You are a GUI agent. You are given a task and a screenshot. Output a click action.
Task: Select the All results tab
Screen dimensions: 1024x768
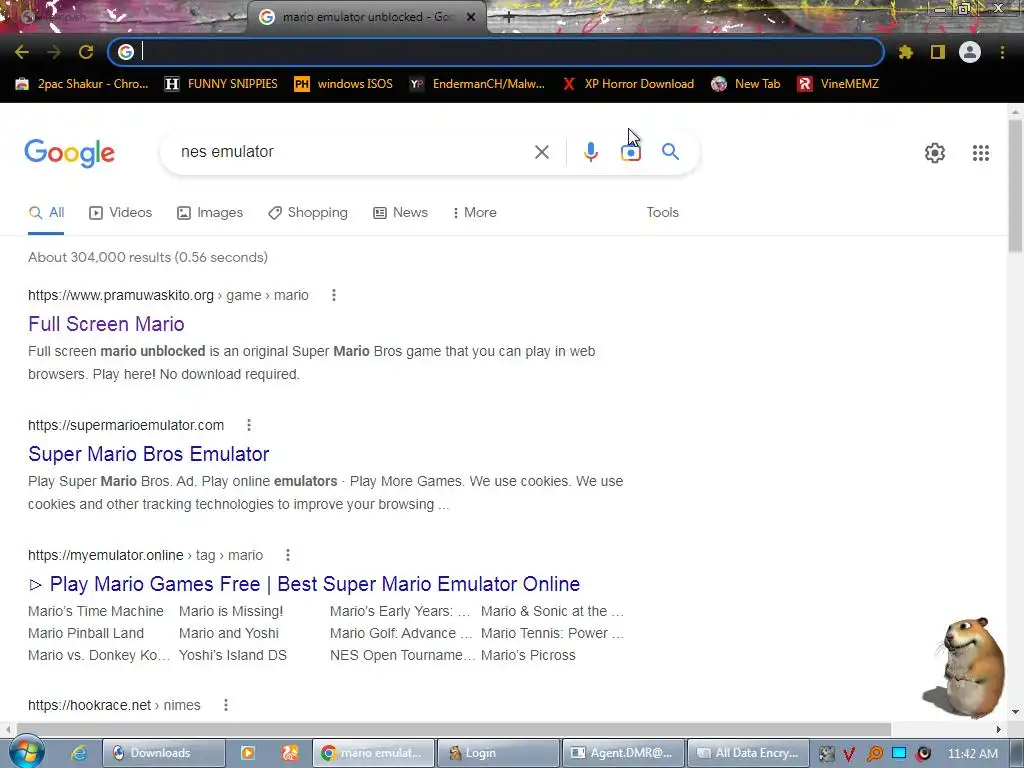46,212
